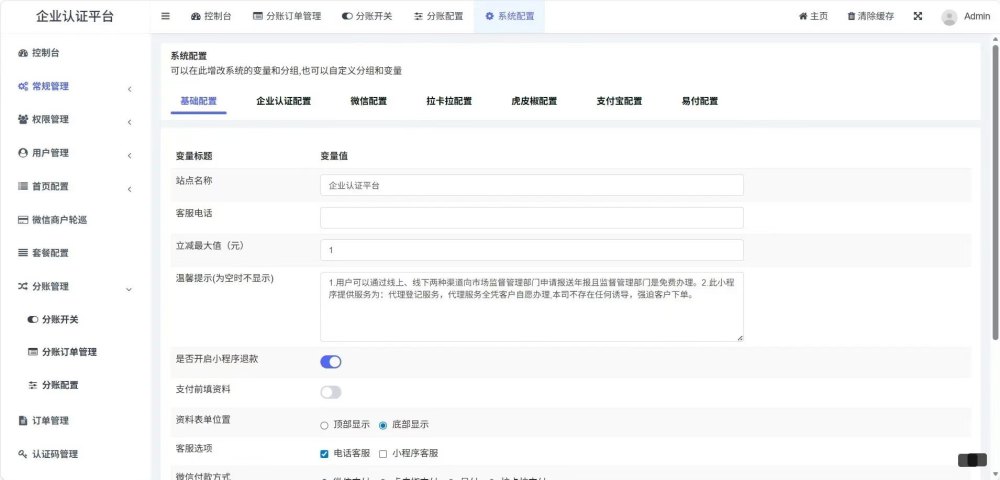Click the 套餐配置 bars icon
1000x480 pixels.
coord(22,253)
